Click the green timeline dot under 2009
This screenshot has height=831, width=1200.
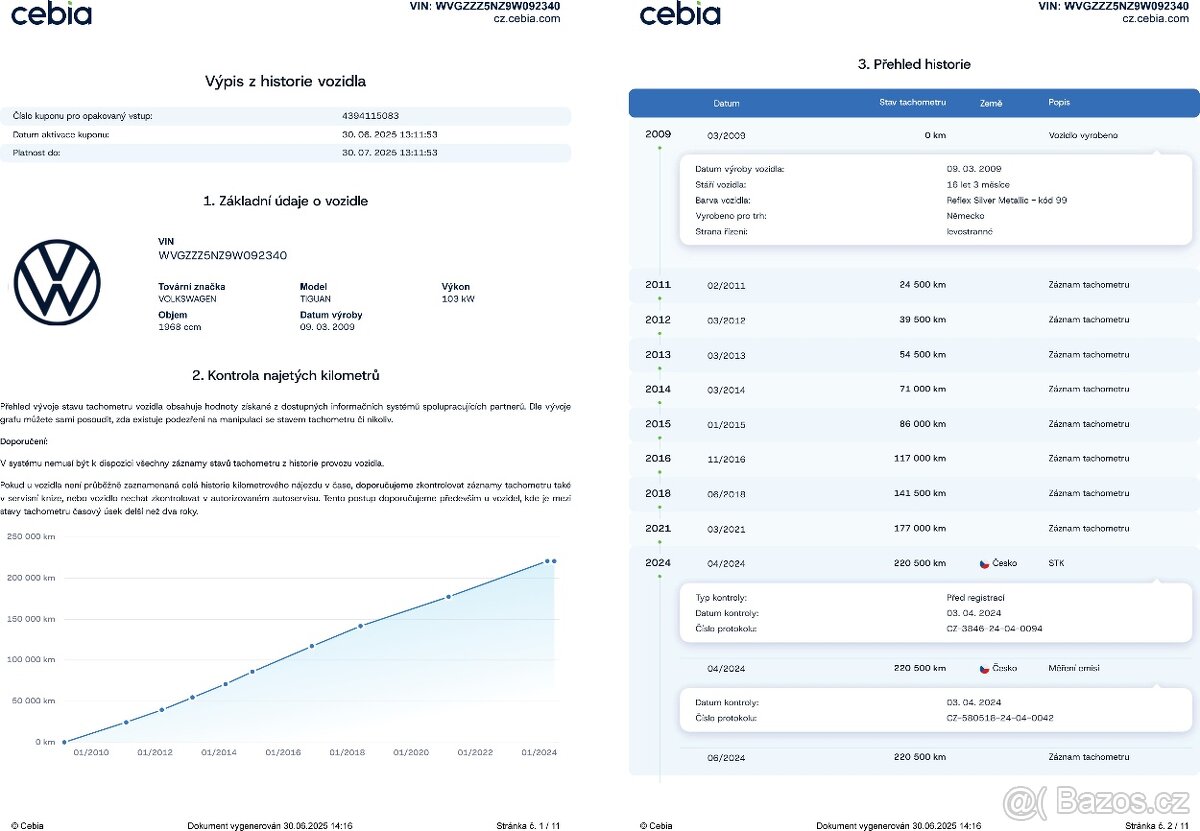click(x=659, y=147)
